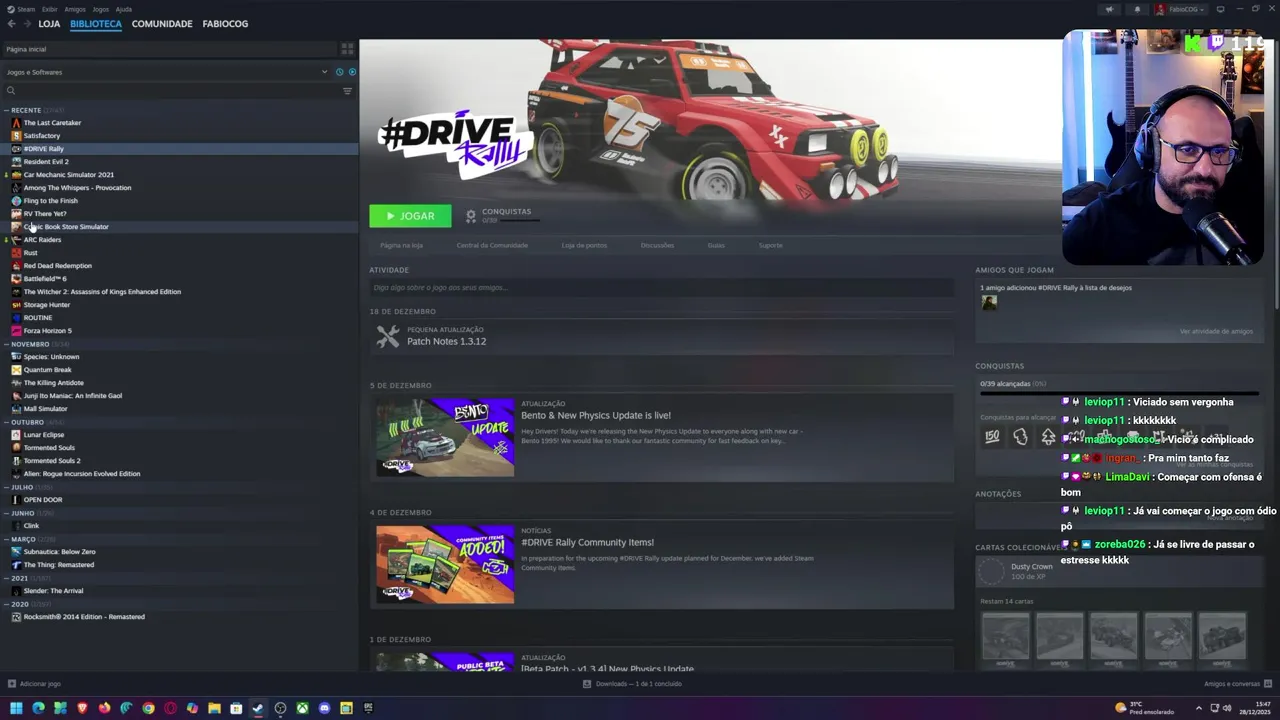The image size is (1280, 720).
Task: Open Downloads status at the bottom bar
Action: pyautogui.click(x=632, y=684)
